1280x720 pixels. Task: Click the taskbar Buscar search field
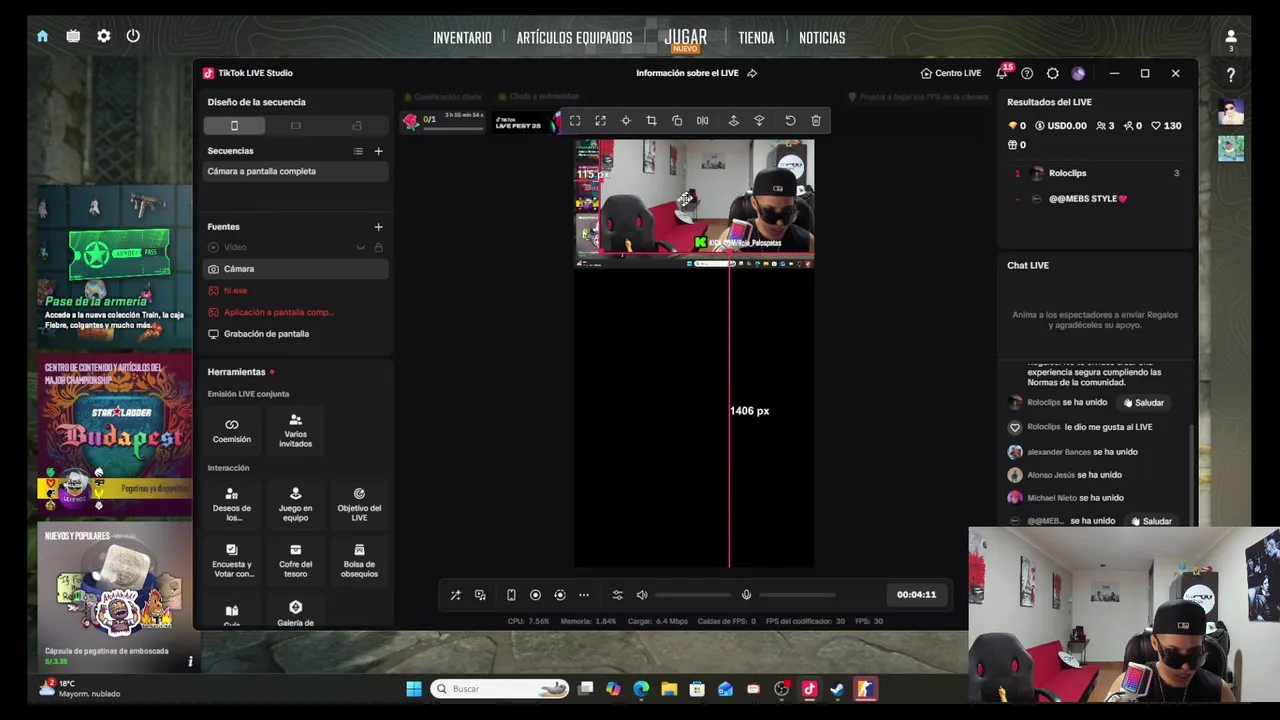point(500,689)
